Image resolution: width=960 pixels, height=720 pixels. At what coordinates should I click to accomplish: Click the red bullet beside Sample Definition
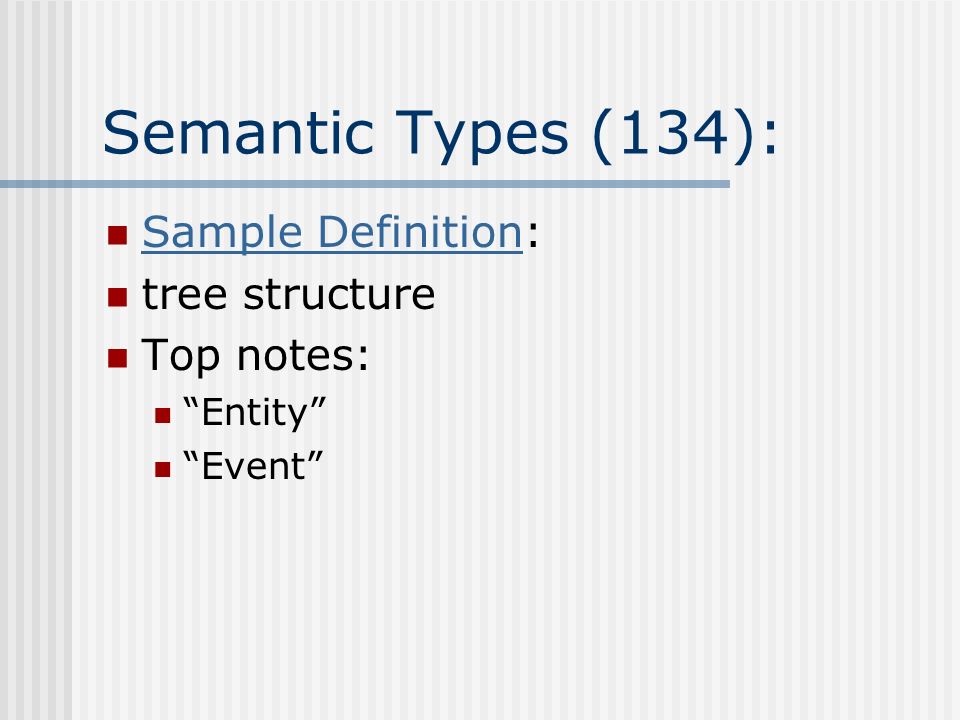point(118,235)
